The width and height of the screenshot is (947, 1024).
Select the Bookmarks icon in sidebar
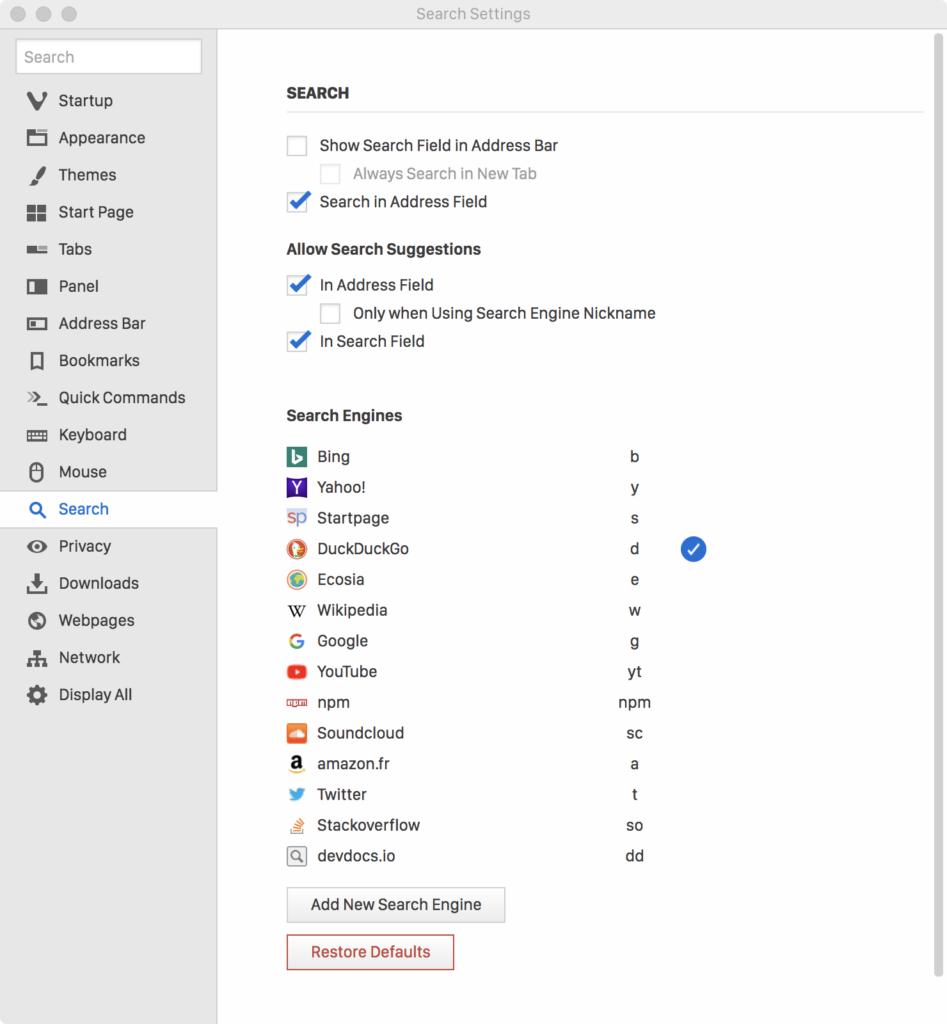[x=37, y=360]
